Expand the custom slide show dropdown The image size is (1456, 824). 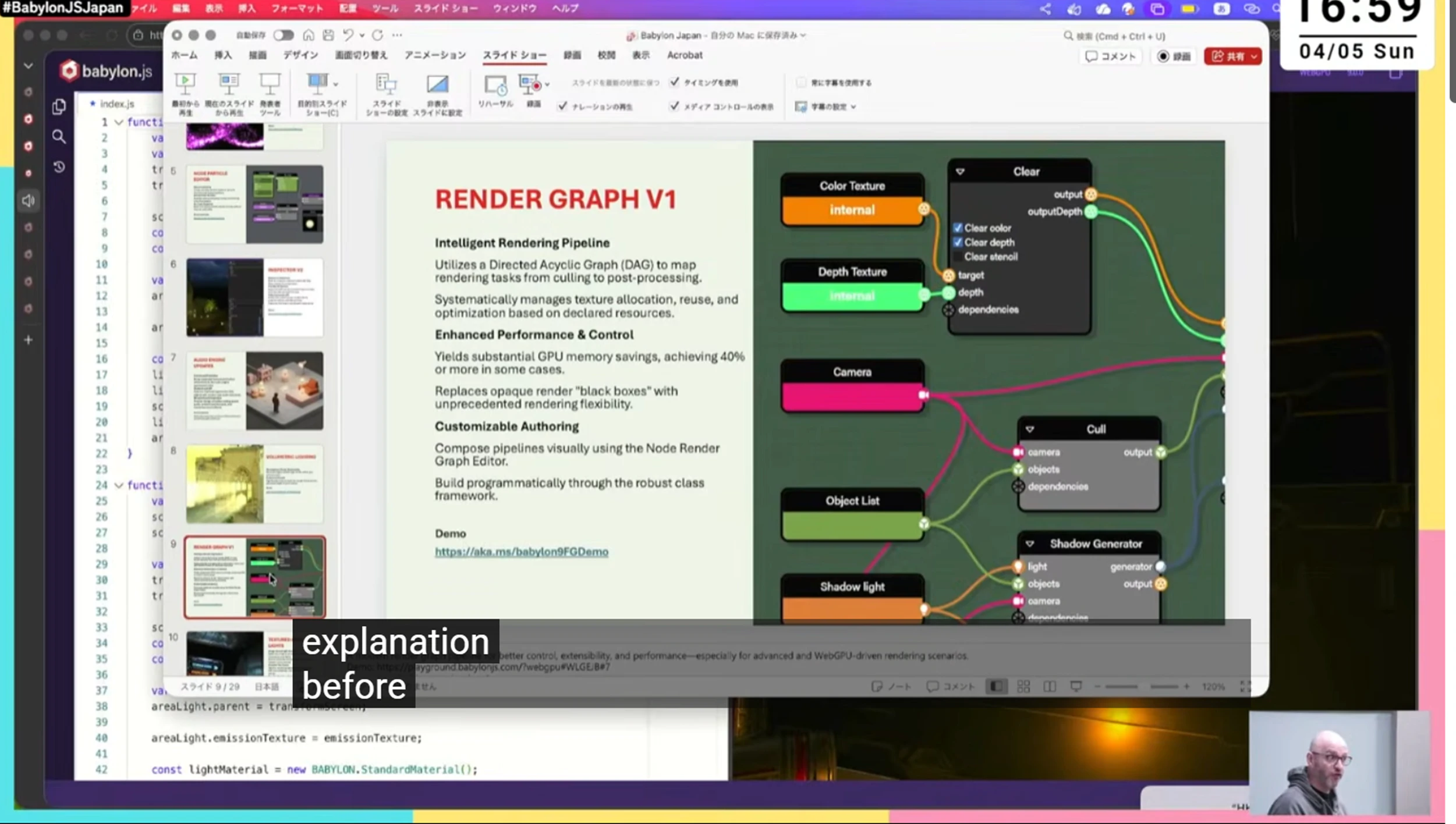[336, 84]
